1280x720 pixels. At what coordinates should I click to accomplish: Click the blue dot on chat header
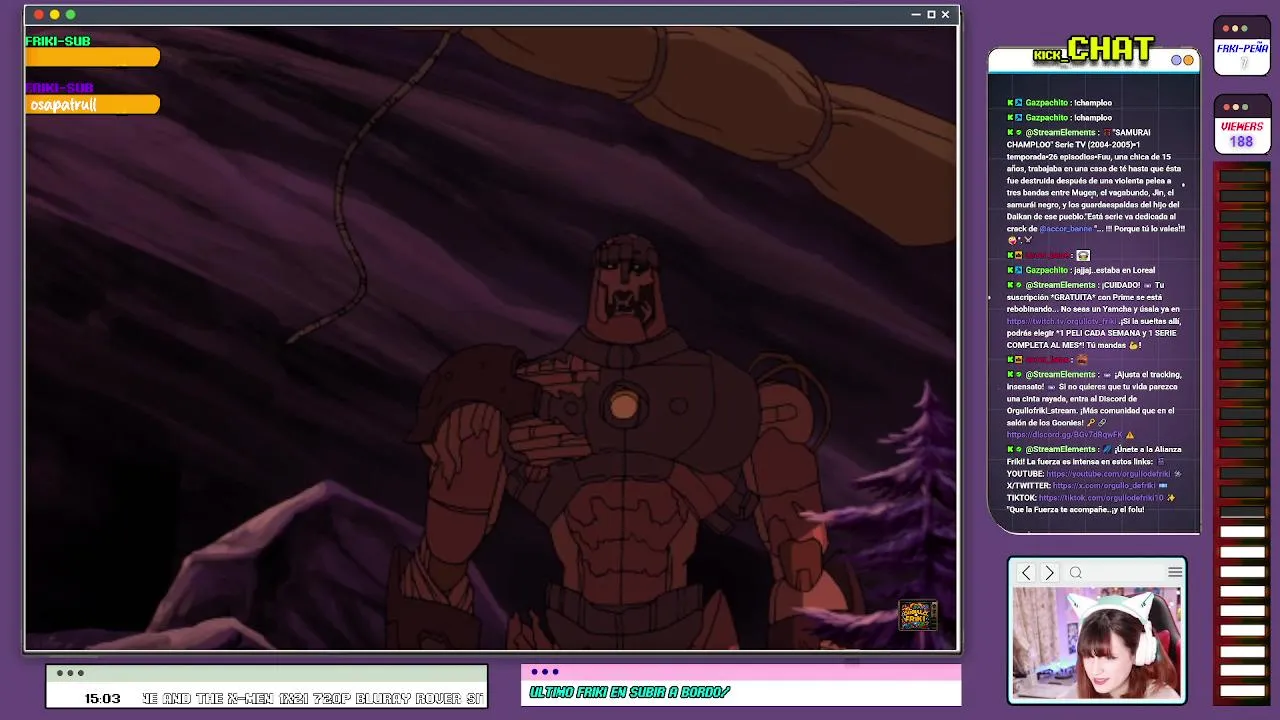click(1177, 60)
